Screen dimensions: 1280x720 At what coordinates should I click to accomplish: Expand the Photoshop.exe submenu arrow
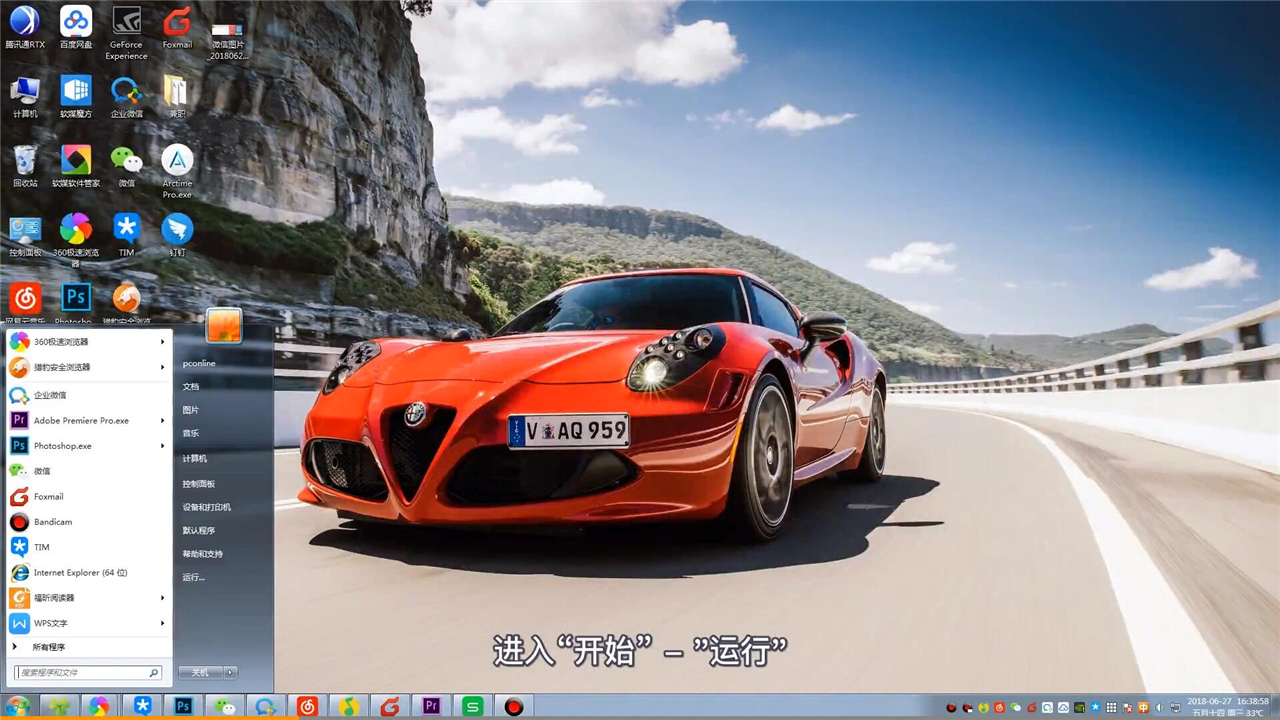[162, 446]
